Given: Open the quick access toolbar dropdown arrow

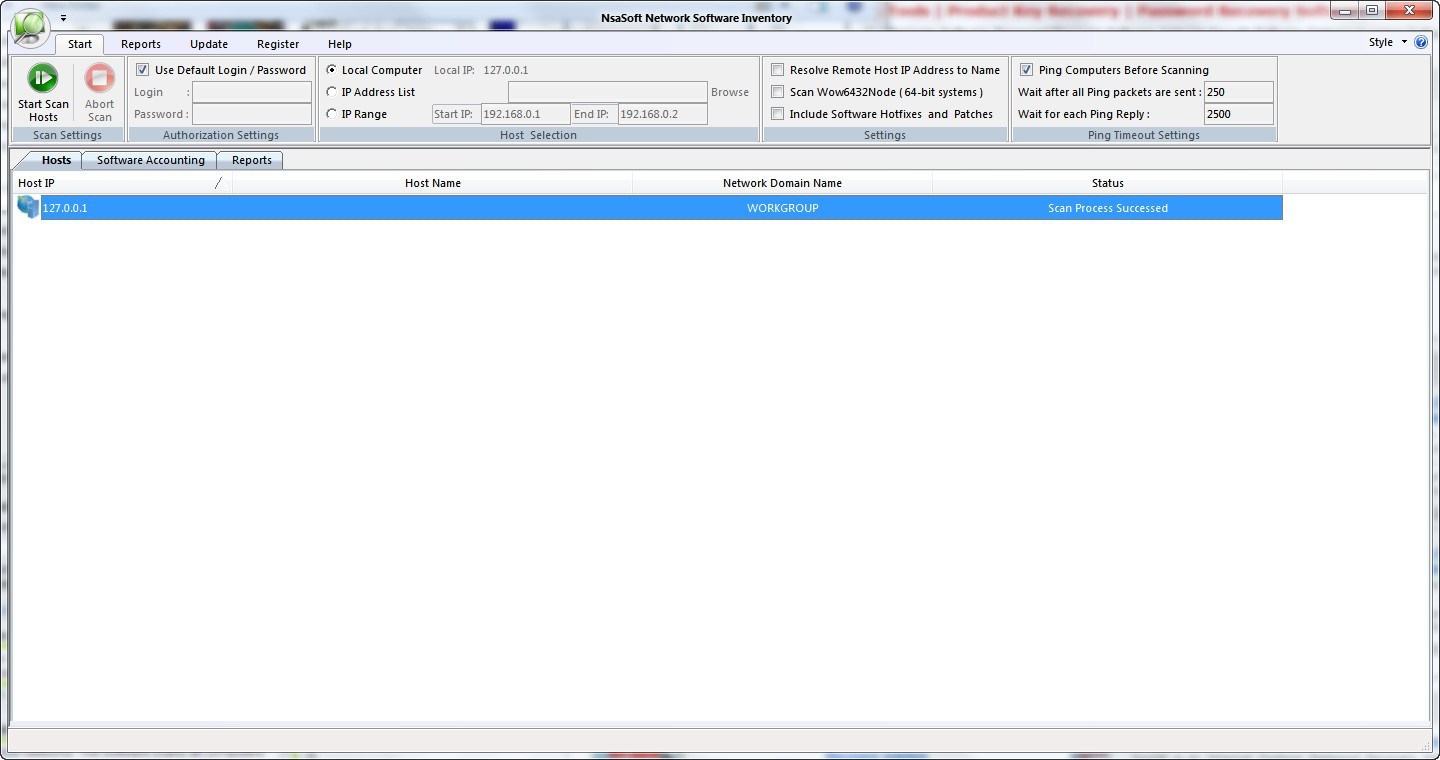Looking at the screenshot, I should (63, 18).
